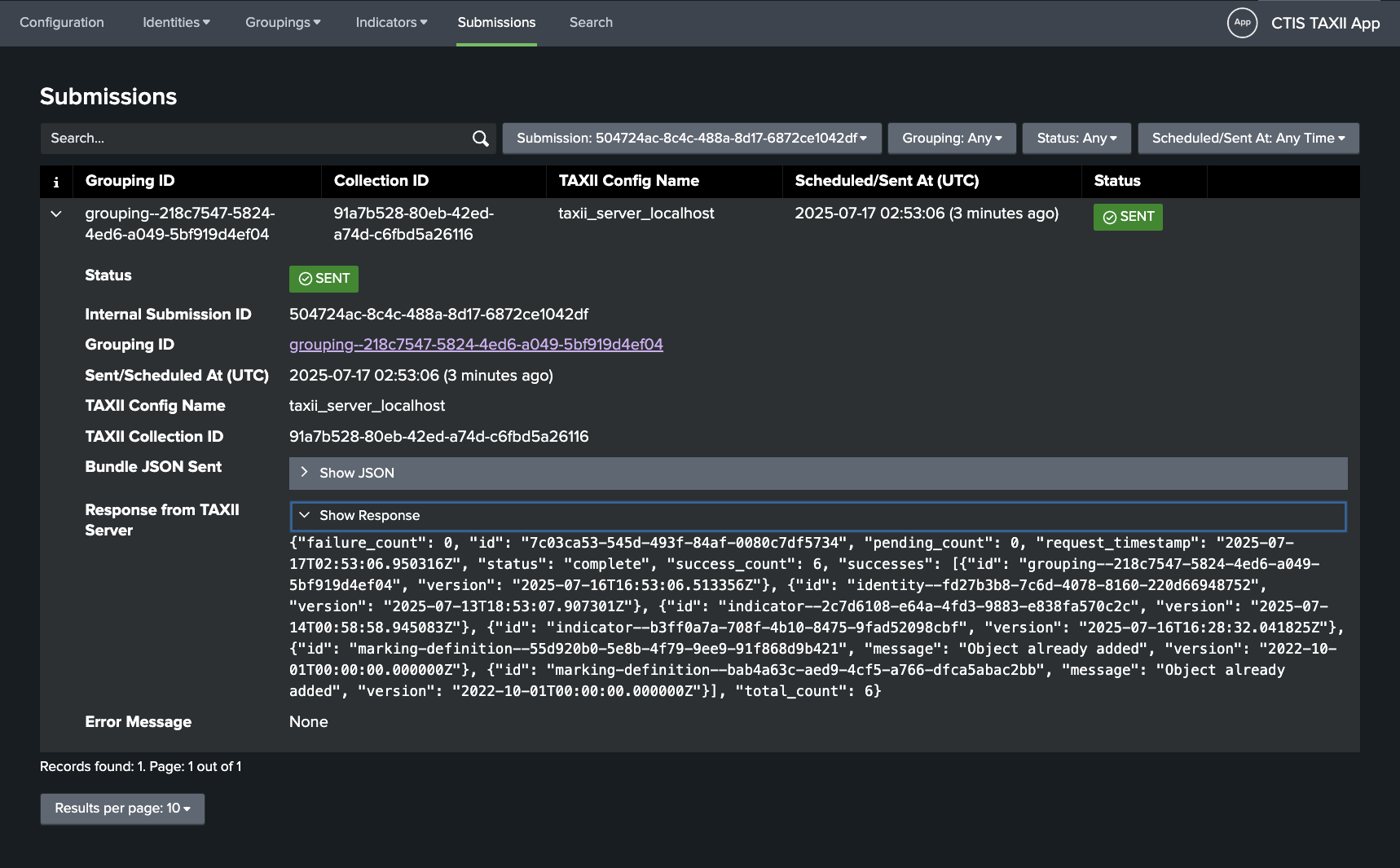Open the Status: Any filter dropdown

point(1076,139)
